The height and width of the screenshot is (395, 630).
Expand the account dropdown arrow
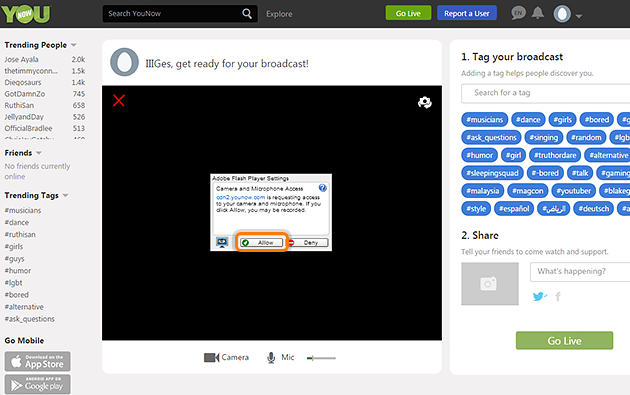[x=579, y=16]
